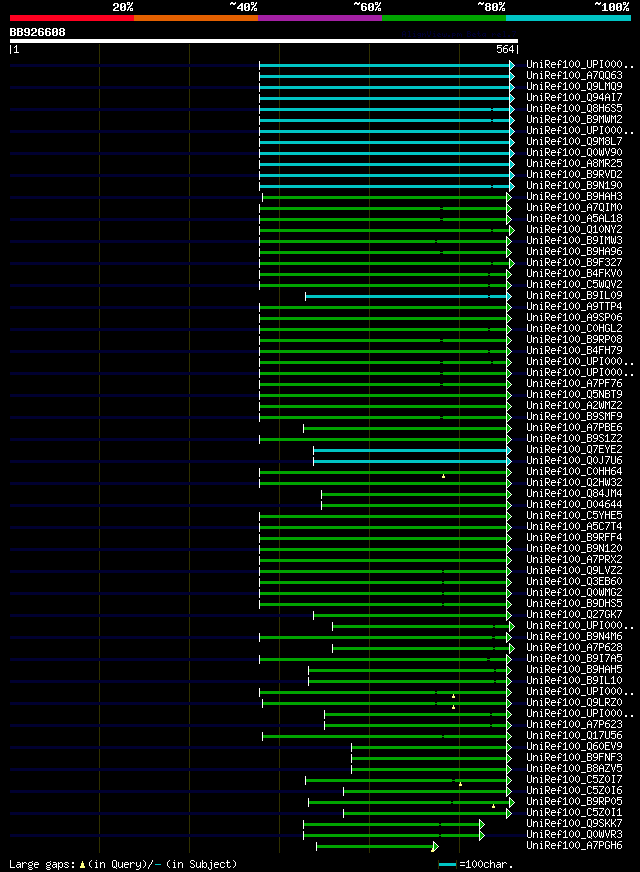Viewport: 640px width, 872px height.
Task: Select the UniRef100_B9RFF4 label
Action: coord(574,538)
